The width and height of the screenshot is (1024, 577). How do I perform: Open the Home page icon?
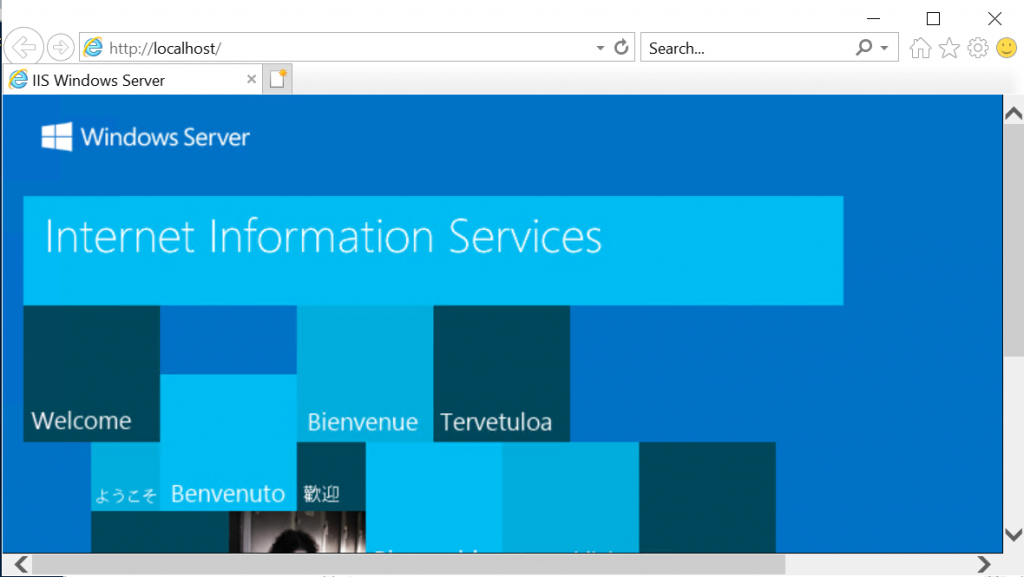[920, 48]
